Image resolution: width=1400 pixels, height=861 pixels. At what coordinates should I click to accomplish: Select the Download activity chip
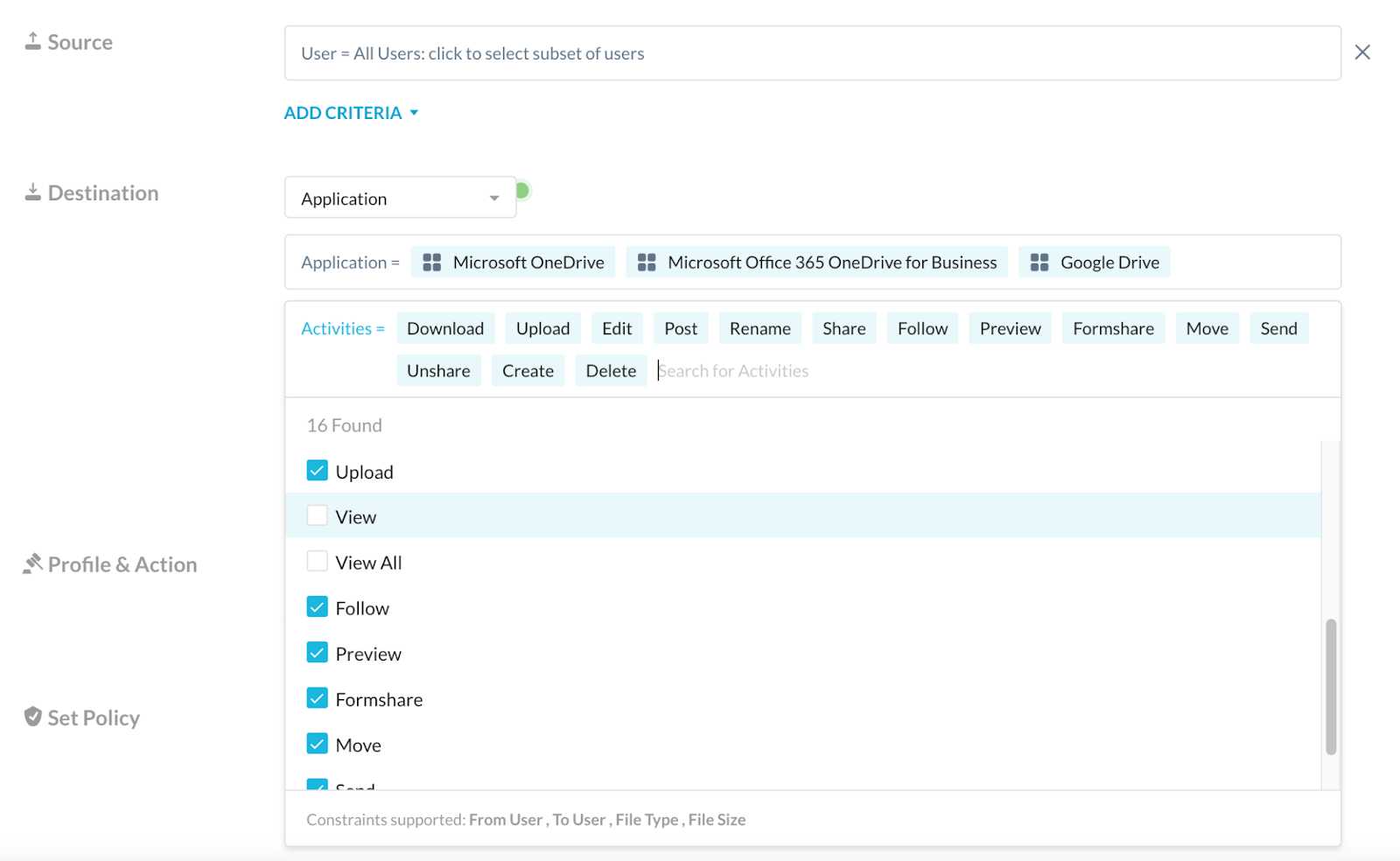(445, 327)
